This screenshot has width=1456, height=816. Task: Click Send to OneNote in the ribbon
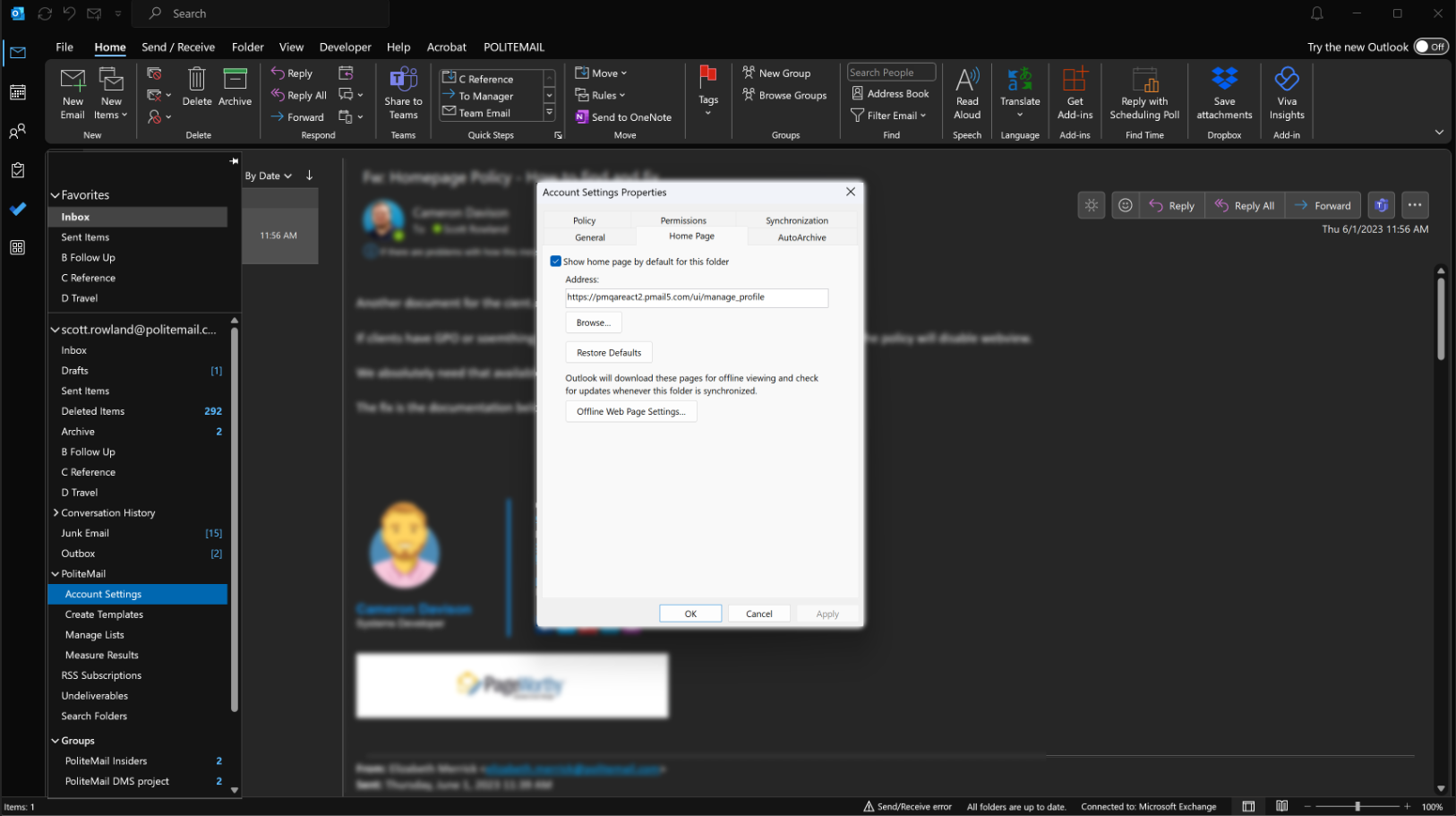coord(623,117)
